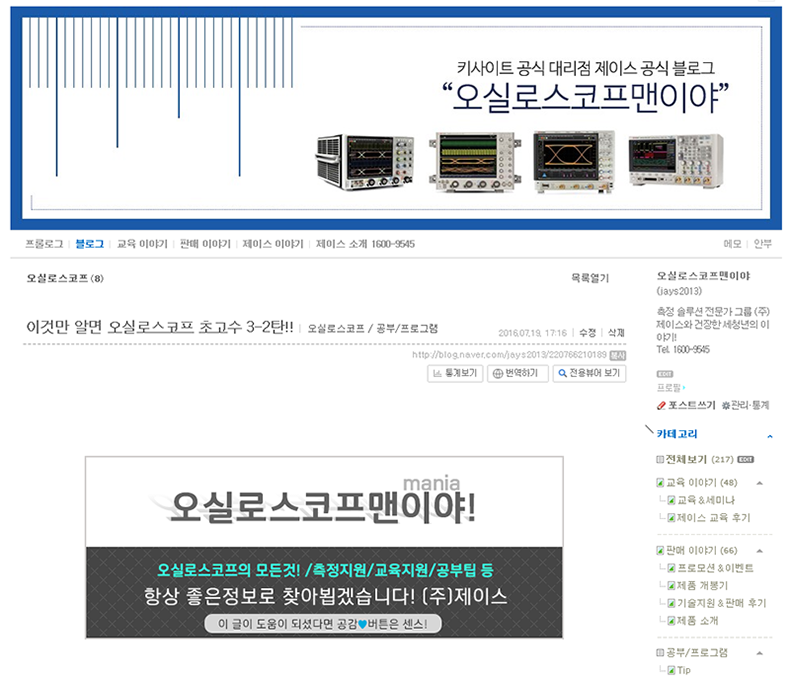Click the grid icon before 전체보기

[660, 459]
